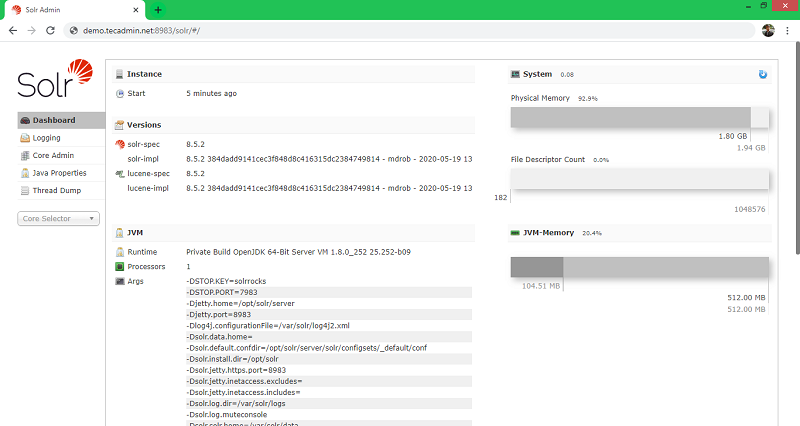Refresh the System panel values
Image resolution: width=800 pixels, height=426 pixels.
pos(763,74)
